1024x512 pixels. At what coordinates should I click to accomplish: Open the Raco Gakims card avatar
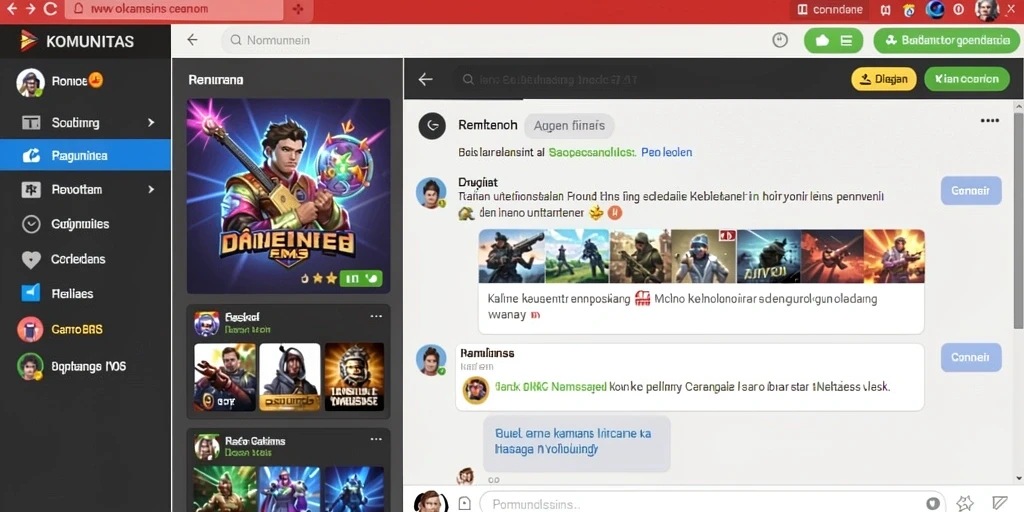coord(206,447)
